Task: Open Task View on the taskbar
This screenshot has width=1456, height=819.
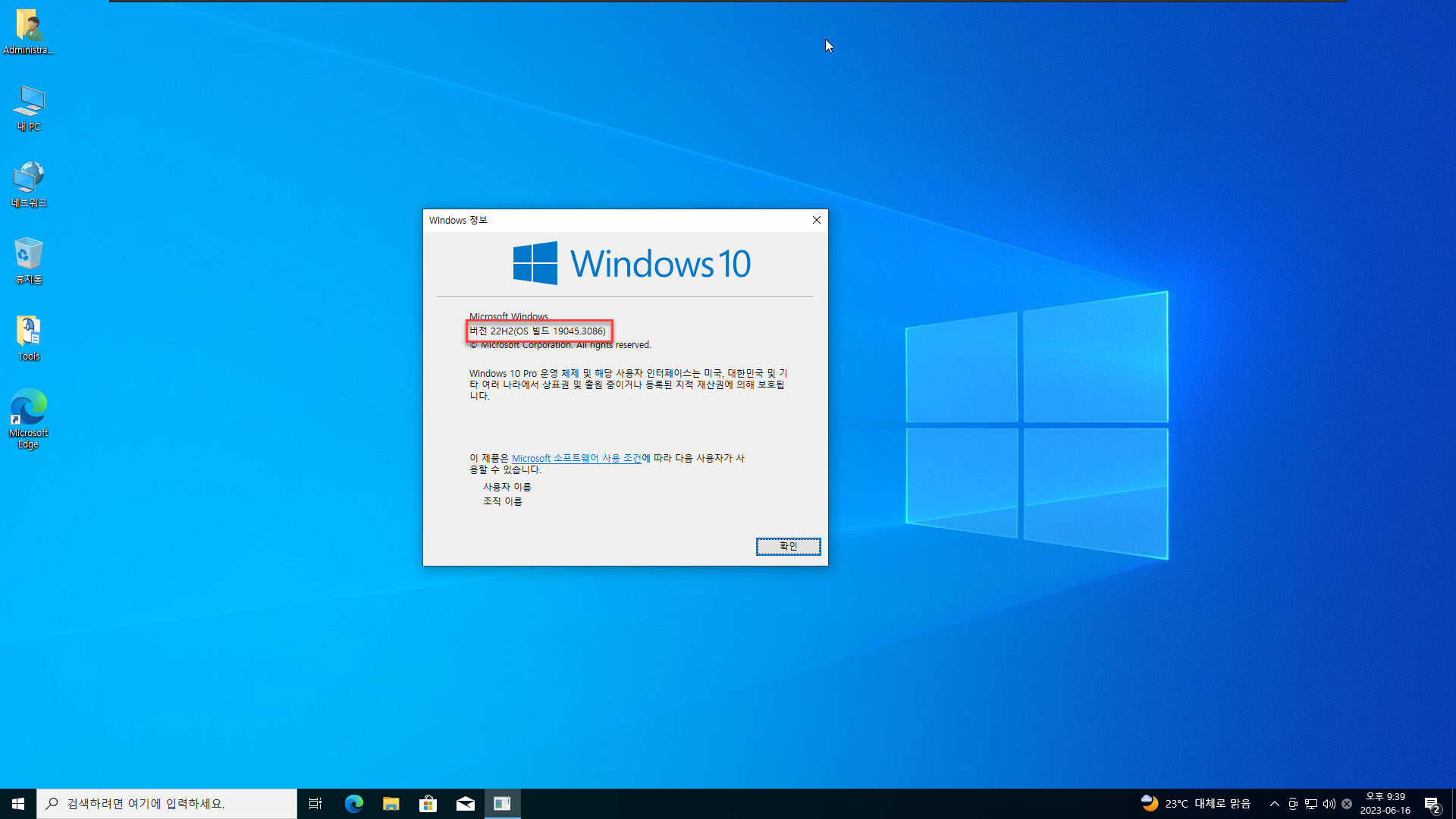Action: (x=315, y=804)
